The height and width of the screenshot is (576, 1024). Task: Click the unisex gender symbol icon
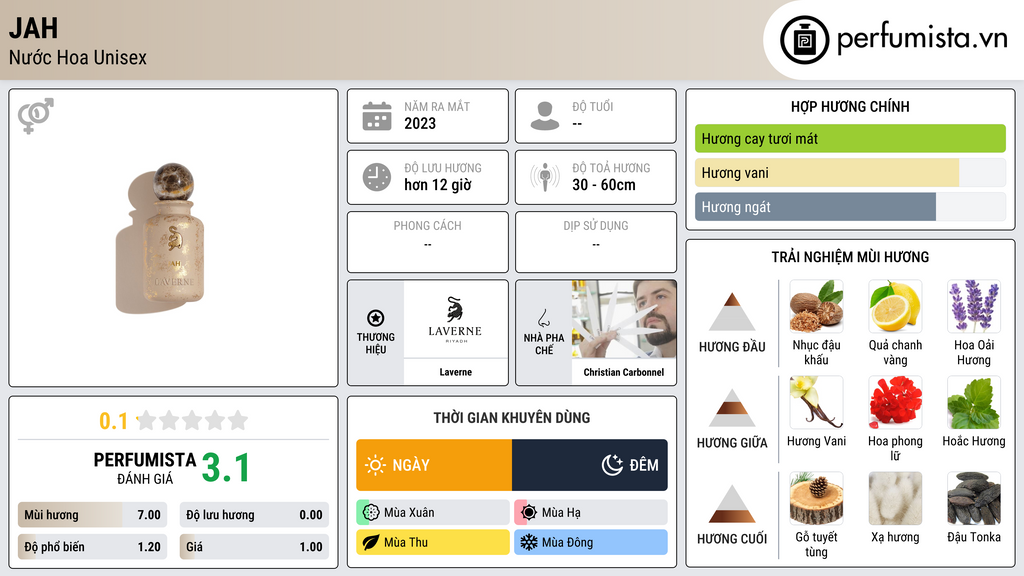click(35, 116)
